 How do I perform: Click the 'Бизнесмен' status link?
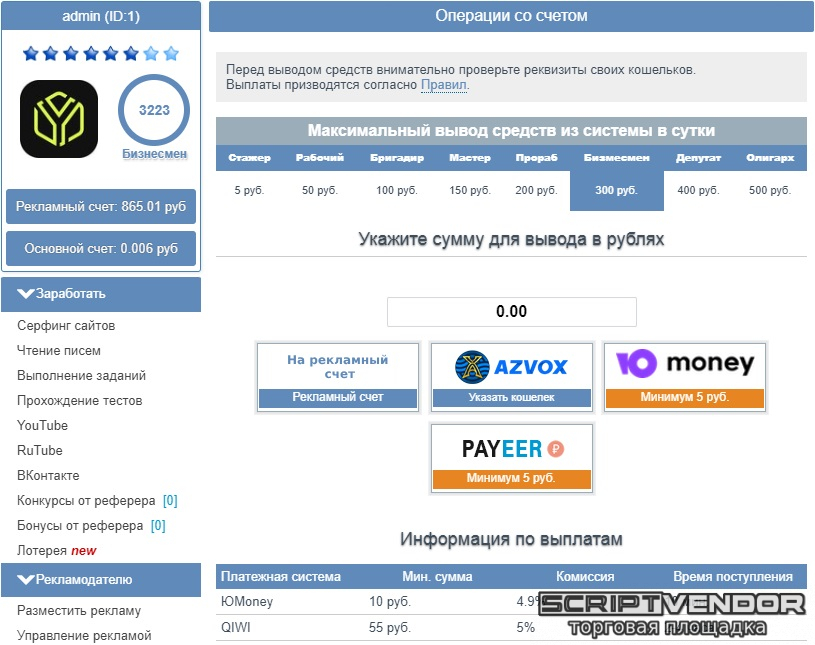(x=154, y=154)
